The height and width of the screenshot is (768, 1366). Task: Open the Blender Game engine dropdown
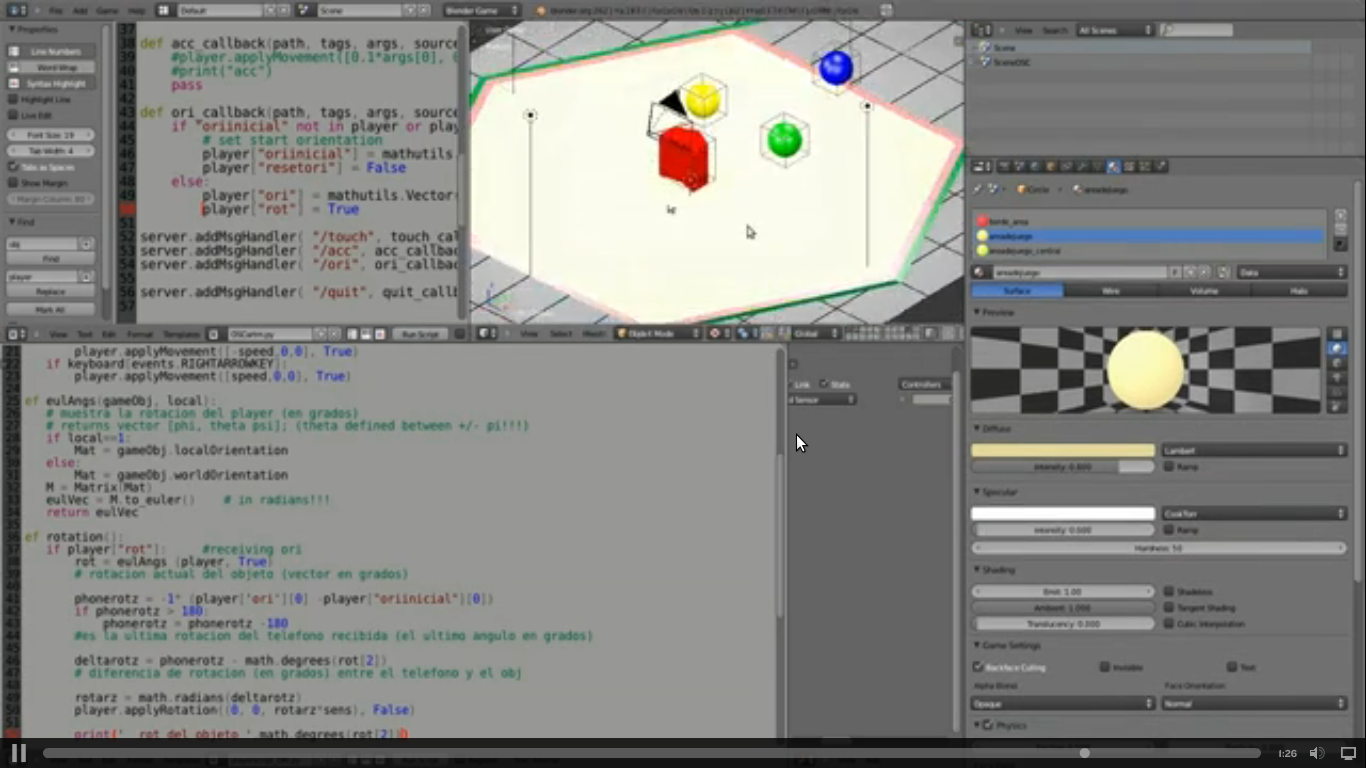tap(482, 10)
